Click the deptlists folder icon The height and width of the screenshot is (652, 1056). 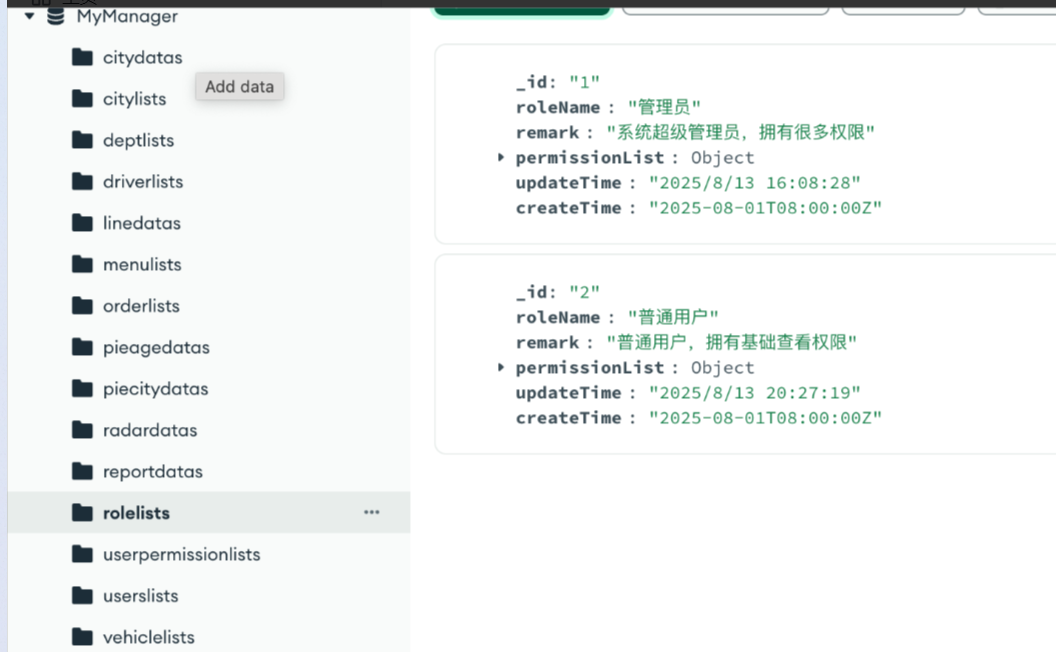pyautogui.click(x=82, y=140)
